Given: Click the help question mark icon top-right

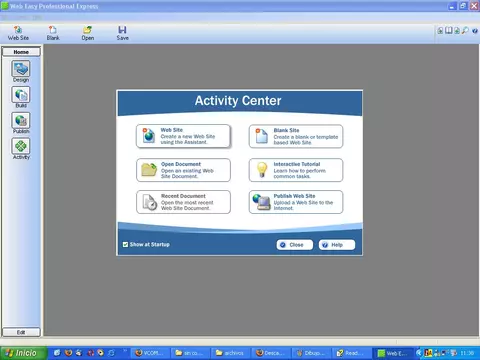Looking at the screenshot, I should pyautogui.click(x=475, y=31).
